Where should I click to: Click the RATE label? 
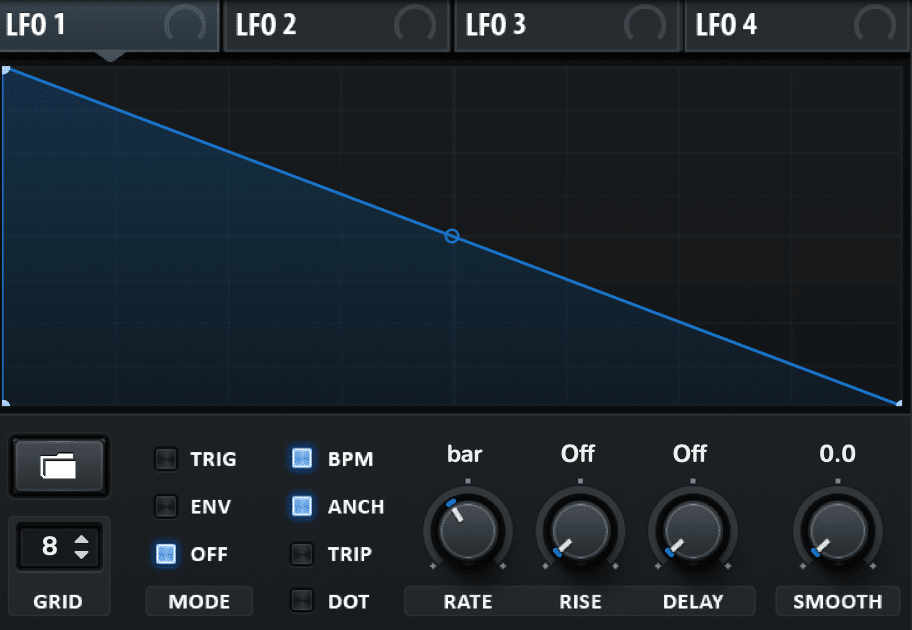coord(468,601)
